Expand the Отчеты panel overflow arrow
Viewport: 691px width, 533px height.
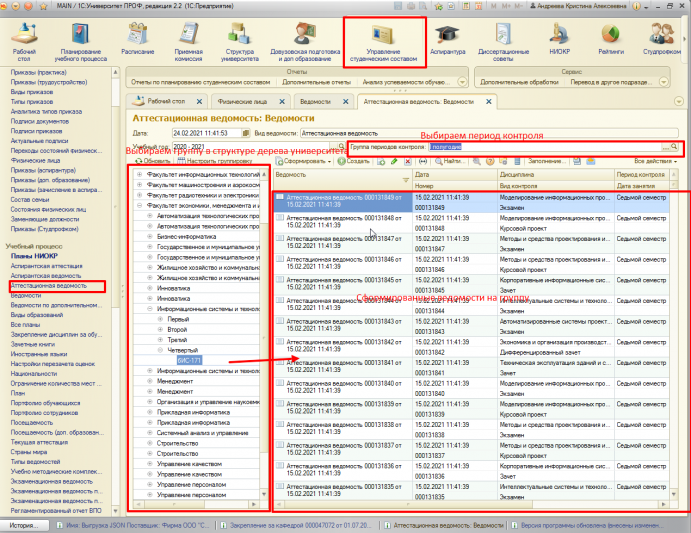[x=462, y=82]
